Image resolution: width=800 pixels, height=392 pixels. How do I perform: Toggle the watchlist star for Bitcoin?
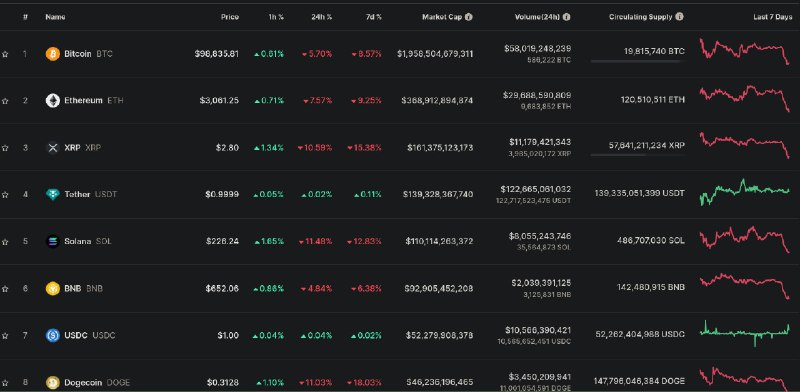click(5, 54)
